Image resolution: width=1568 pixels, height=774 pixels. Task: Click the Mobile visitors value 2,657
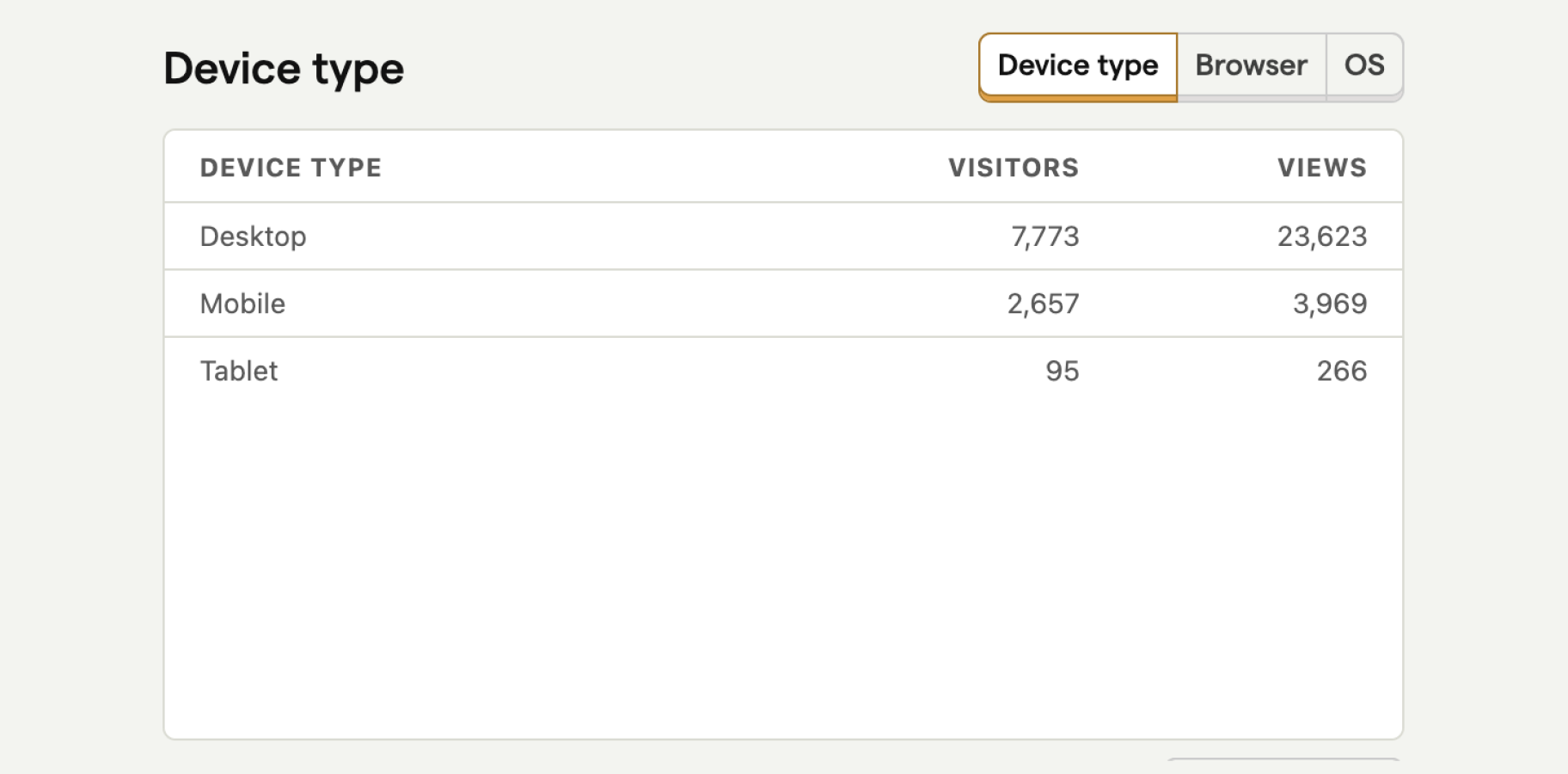[1043, 304]
